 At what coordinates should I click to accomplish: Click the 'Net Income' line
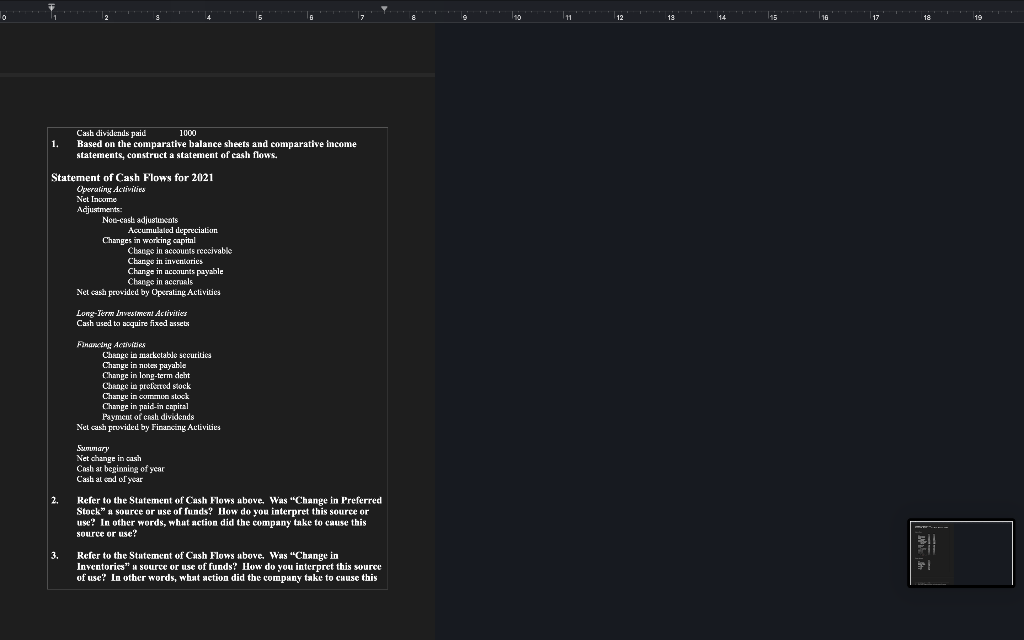tap(96, 199)
